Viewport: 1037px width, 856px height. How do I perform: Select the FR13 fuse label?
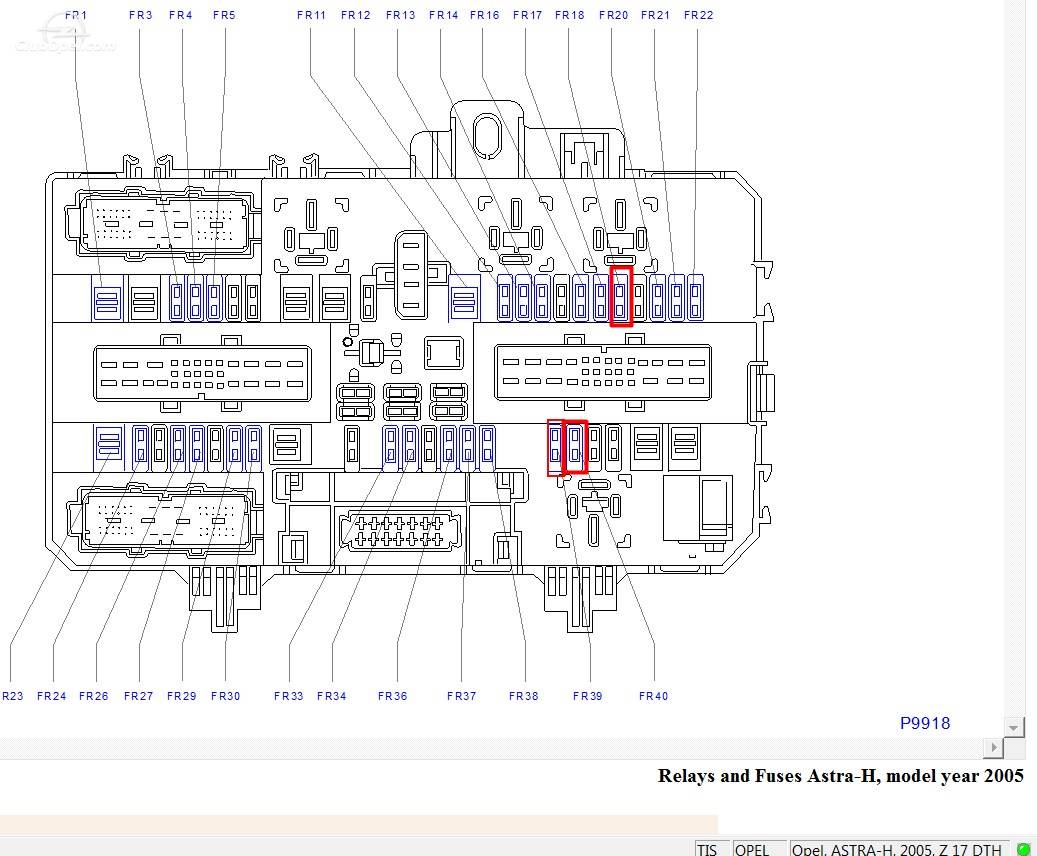point(401,15)
